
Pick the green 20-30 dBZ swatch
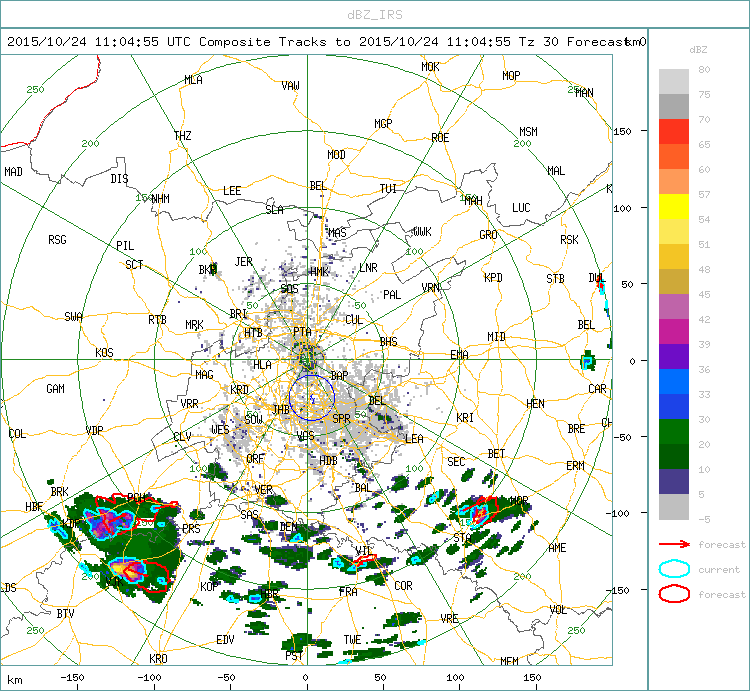tap(673, 431)
